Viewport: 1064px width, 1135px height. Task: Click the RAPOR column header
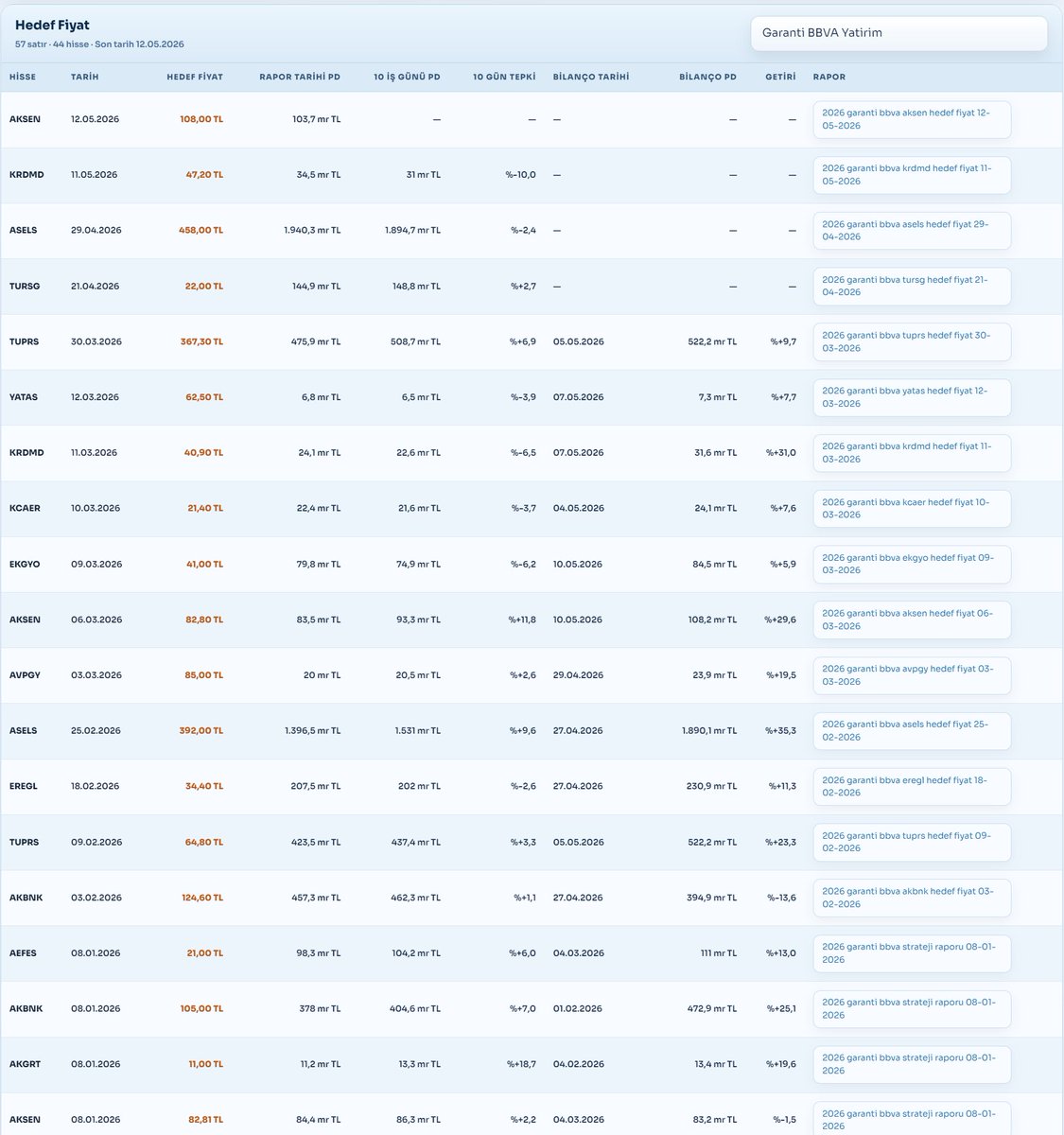[x=829, y=77]
